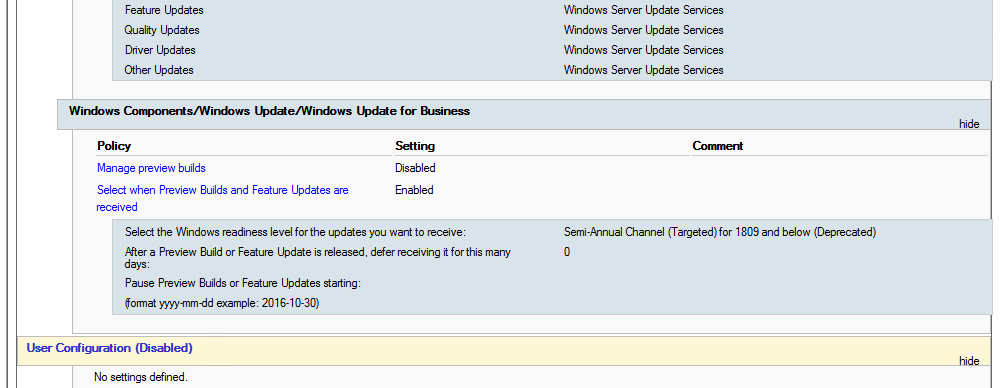Click the Other Updates row label

tap(159, 70)
